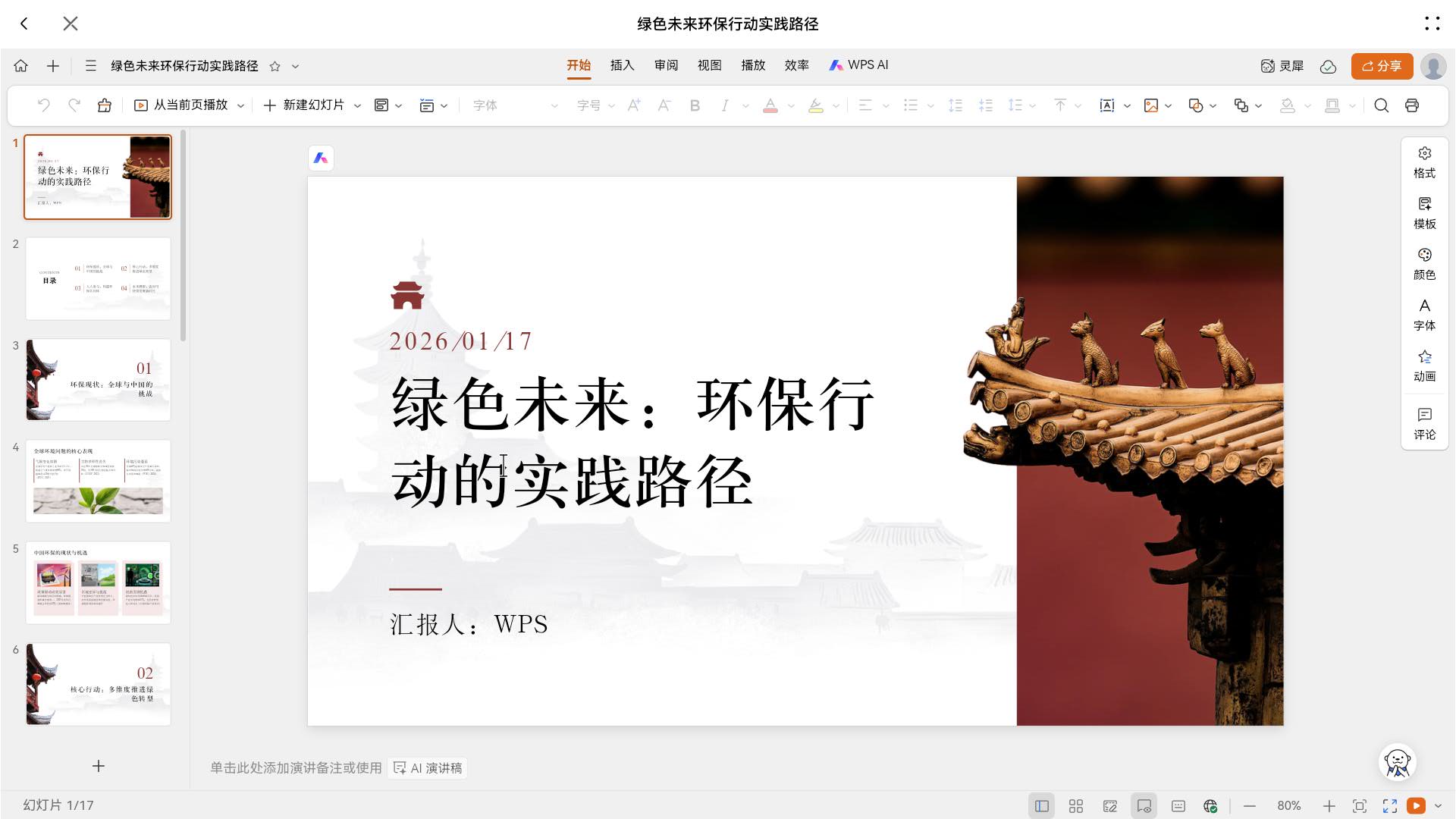Undo the last action
Viewport: 1456px width, 819px height.
point(44,105)
